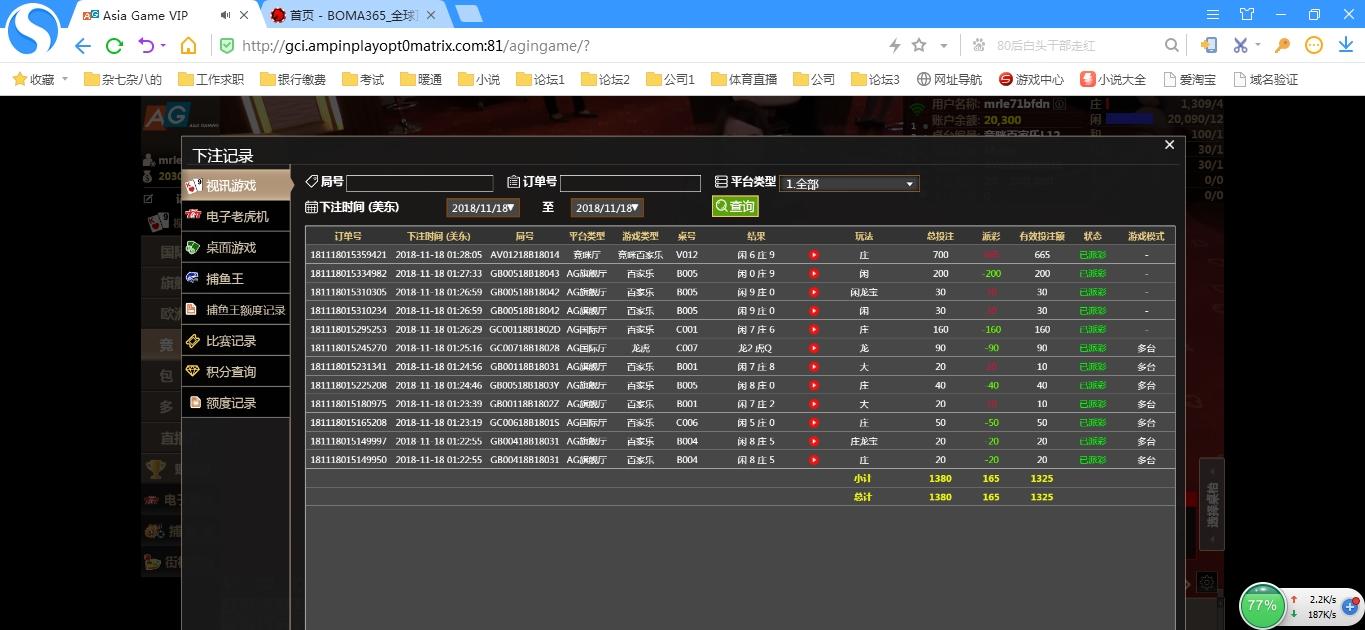Play the video replay for order 181118015310234
1365x630 pixels.
(x=813, y=311)
